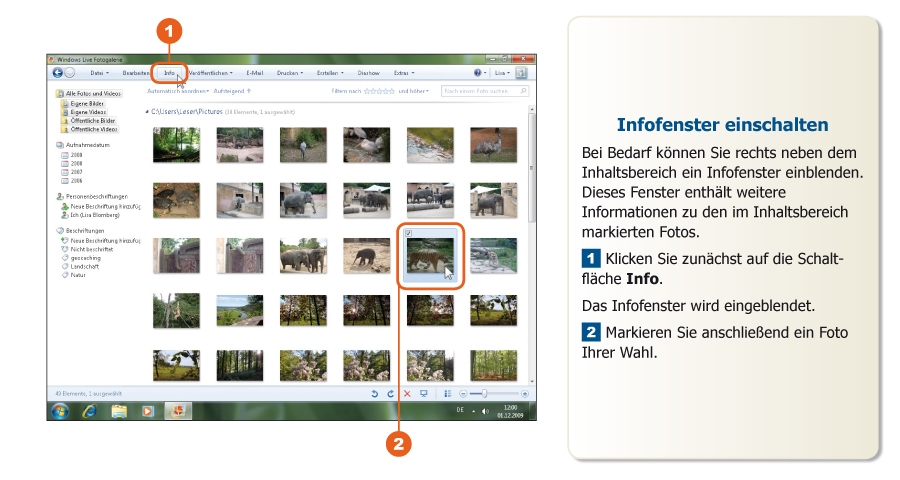The height and width of the screenshot is (480, 900).
Task: Toggle the Aufsteigend sort order
Action: click(232, 91)
